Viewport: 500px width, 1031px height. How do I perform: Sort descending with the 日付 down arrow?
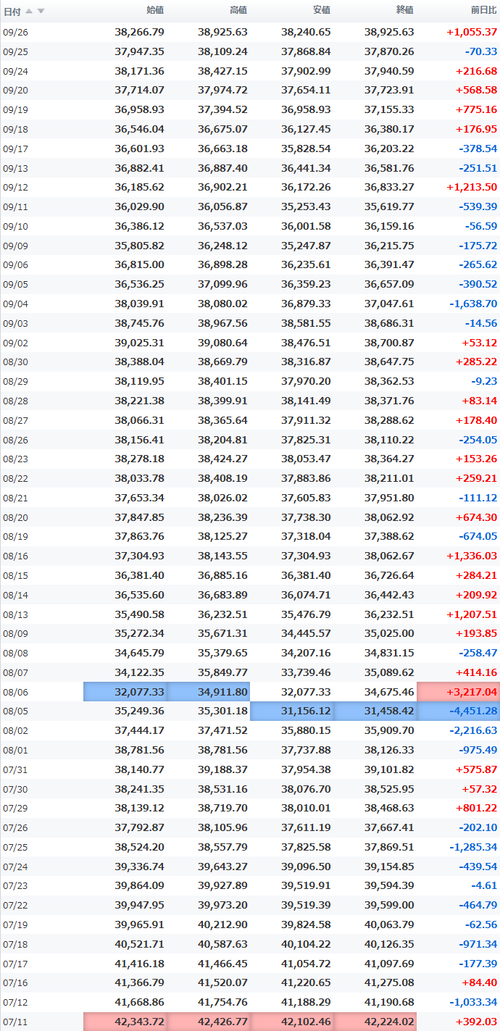pyautogui.click(x=41, y=11)
